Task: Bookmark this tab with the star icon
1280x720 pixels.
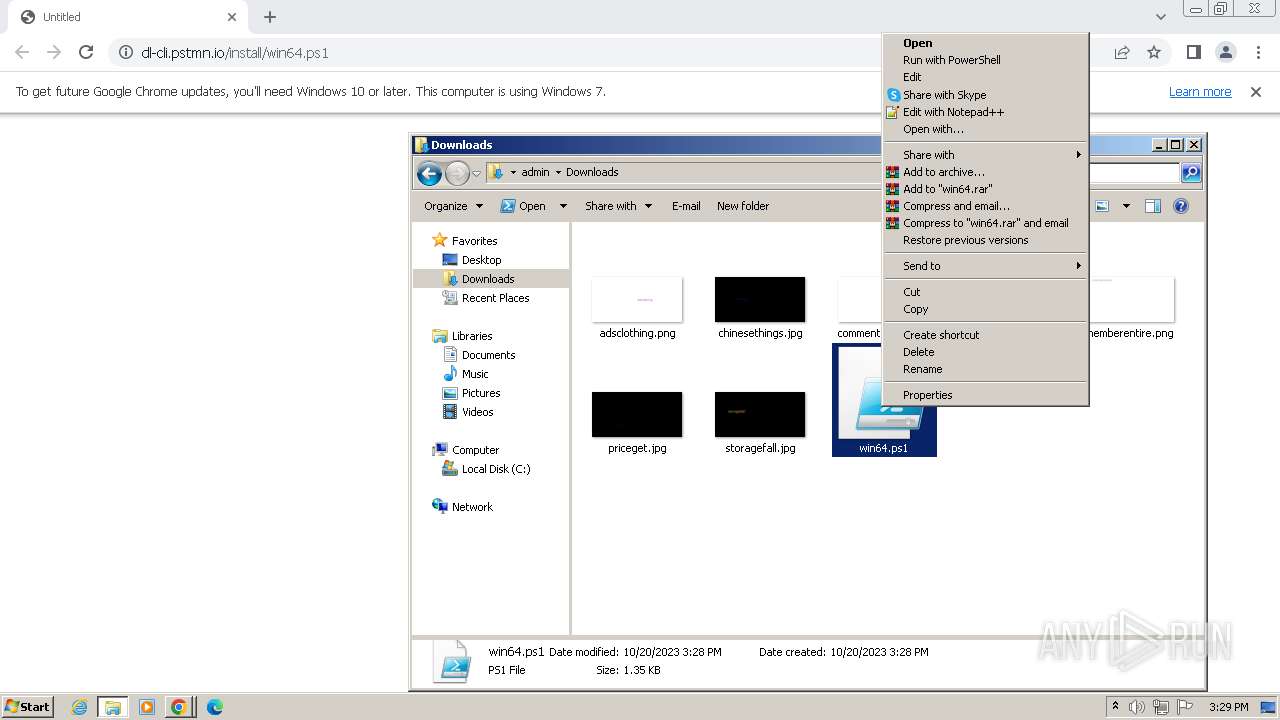Action: point(1154,52)
